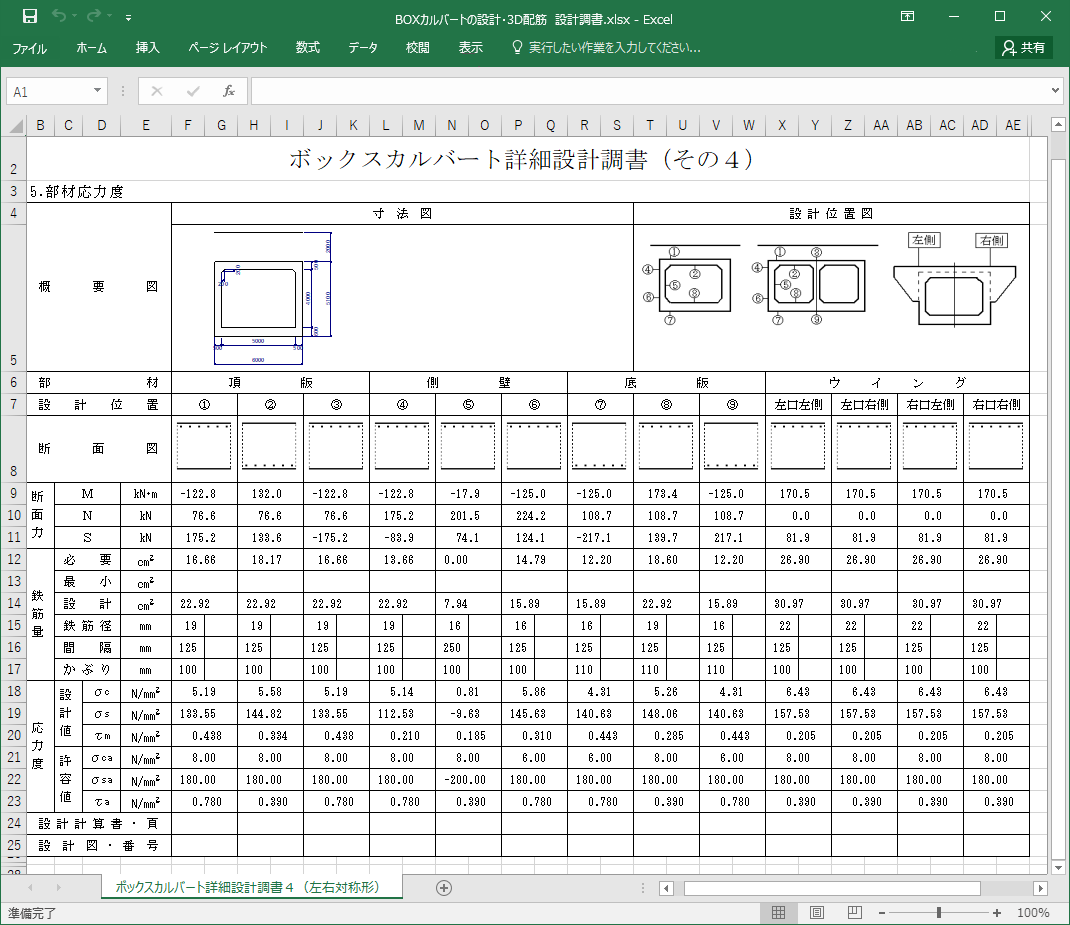The height and width of the screenshot is (925, 1070).
Task: Click the 設計位置図 header cell
Action: coord(831,214)
